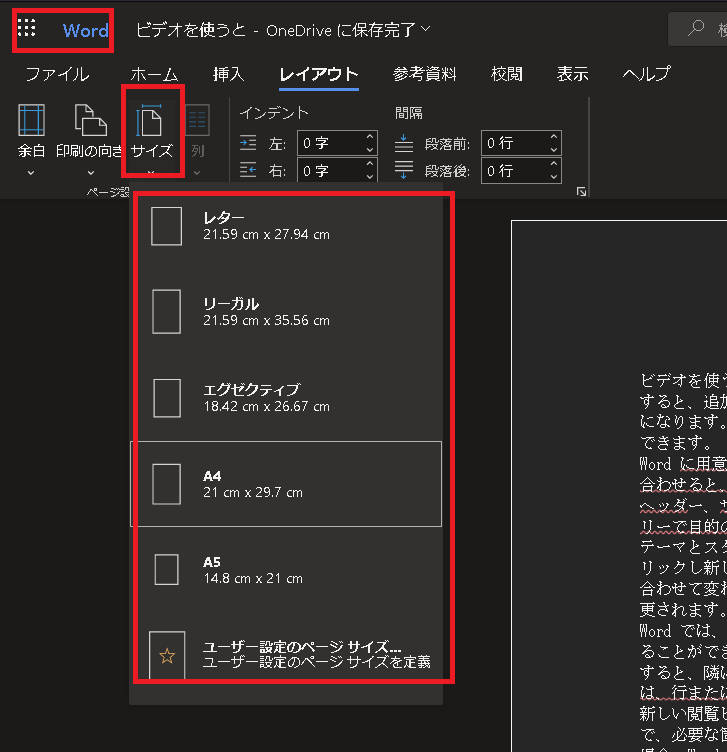The height and width of the screenshot is (752, 727).
Task: Click the search magnifier icon
Action: (x=696, y=28)
